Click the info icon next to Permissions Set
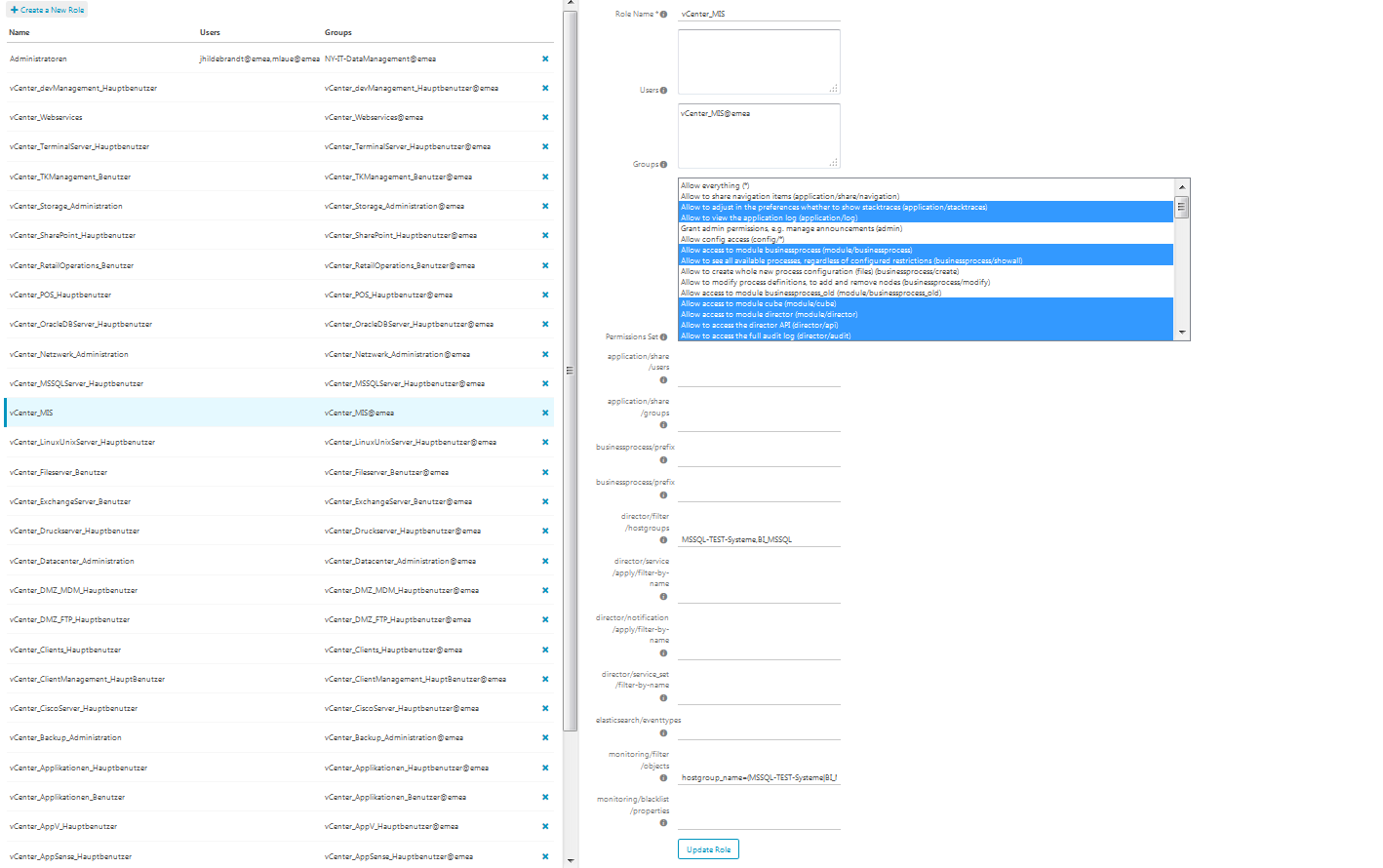The image size is (1383, 868). click(664, 337)
